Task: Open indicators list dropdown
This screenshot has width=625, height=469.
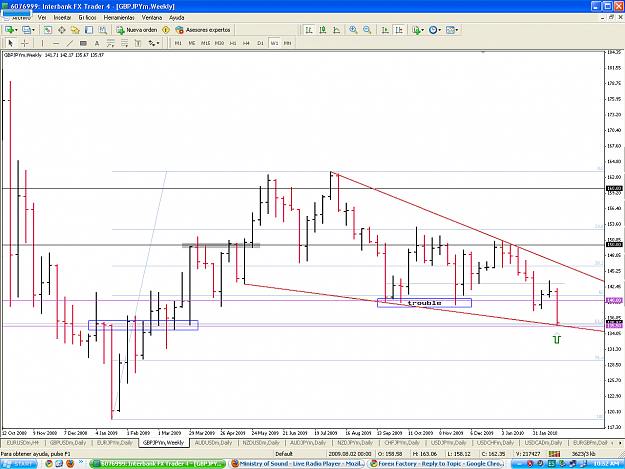Action: click(418, 30)
